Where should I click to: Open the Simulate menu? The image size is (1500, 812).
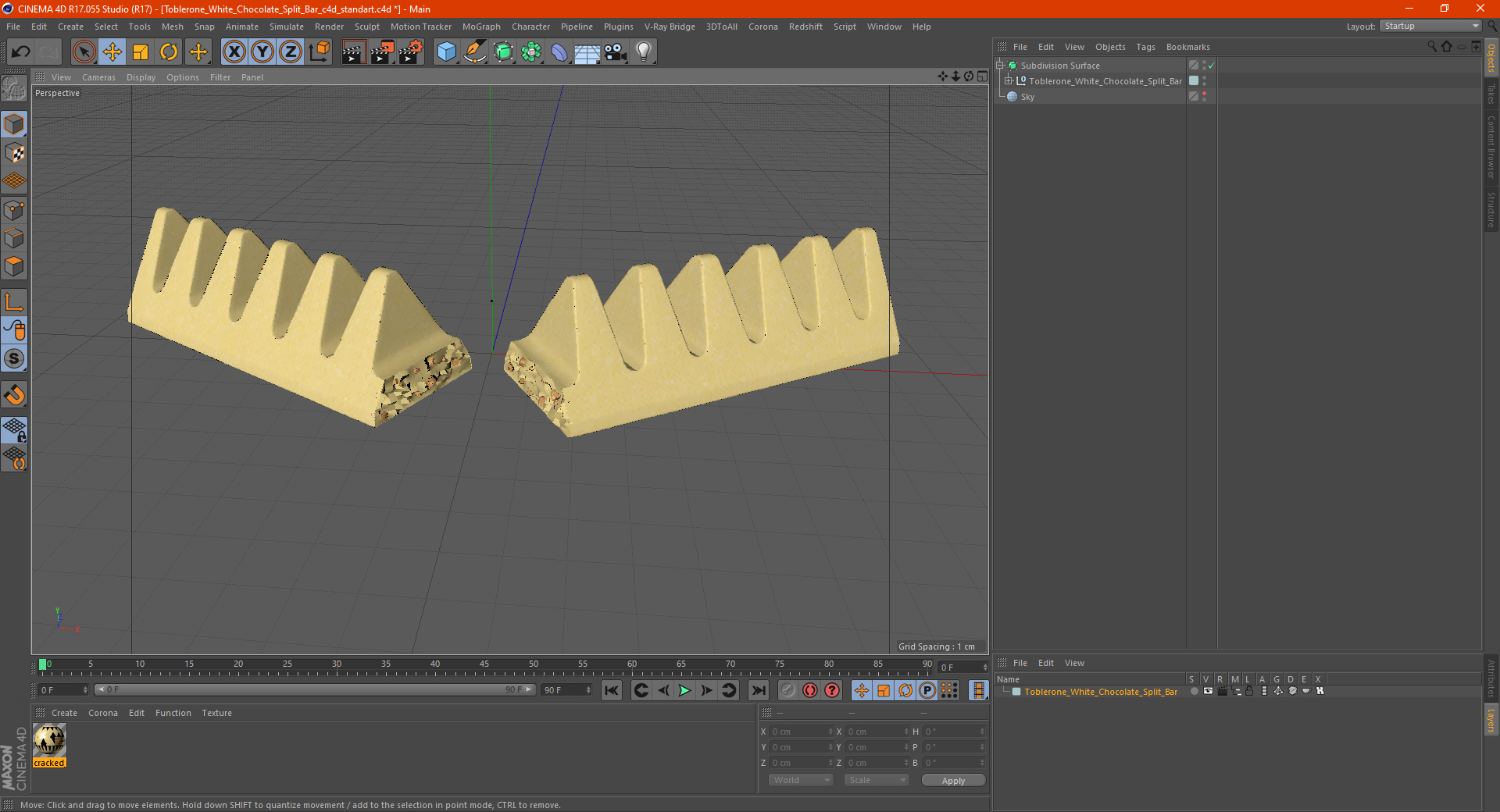click(287, 27)
